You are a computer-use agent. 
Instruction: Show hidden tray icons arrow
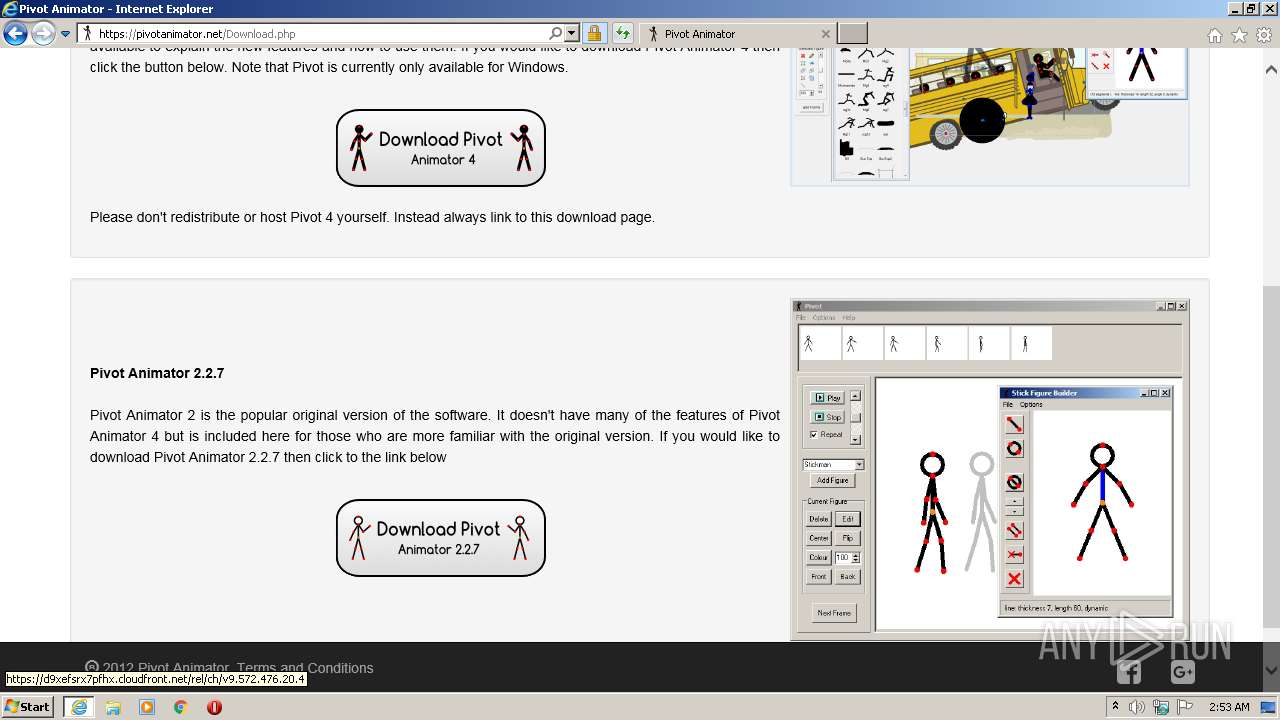pos(1116,707)
